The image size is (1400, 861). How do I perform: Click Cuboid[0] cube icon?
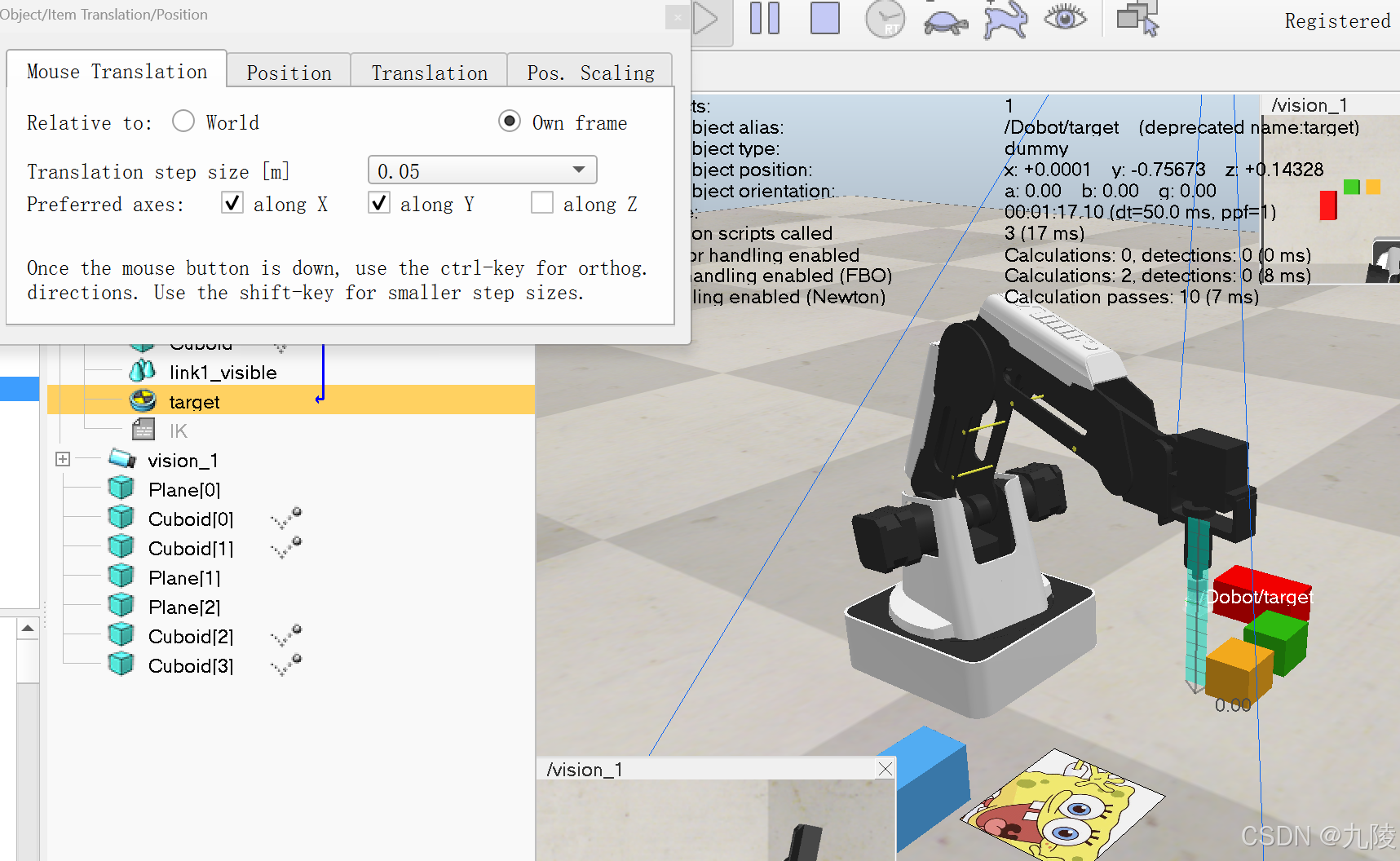pos(121,518)
